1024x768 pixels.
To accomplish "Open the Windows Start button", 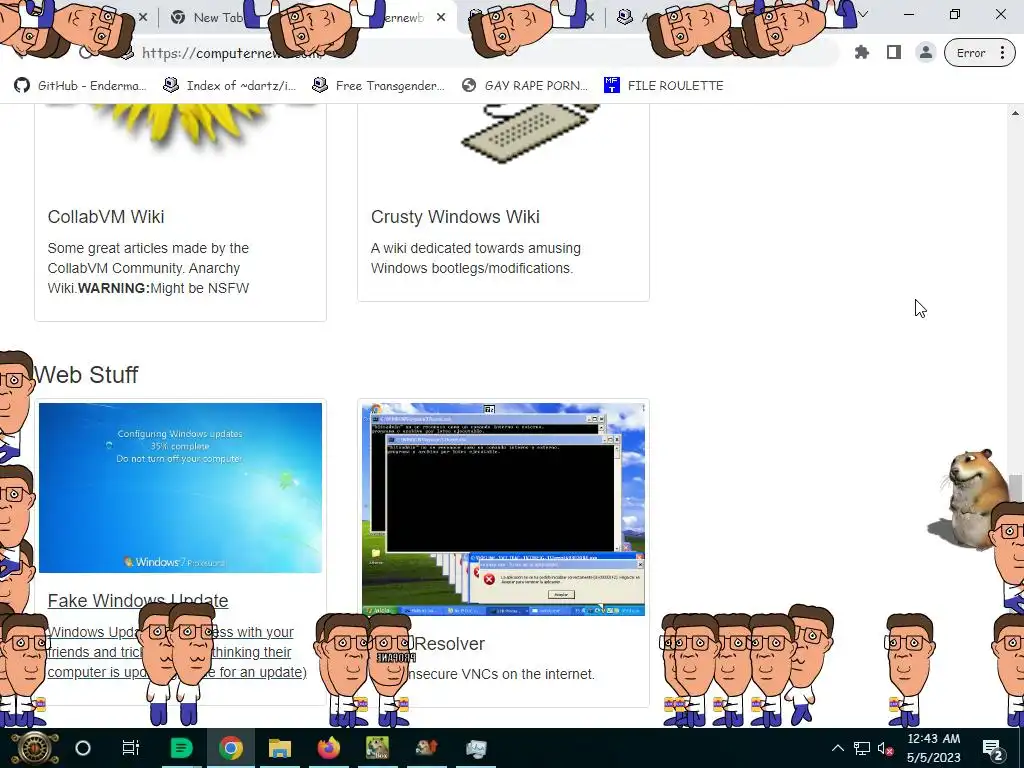I will point(34,748).
